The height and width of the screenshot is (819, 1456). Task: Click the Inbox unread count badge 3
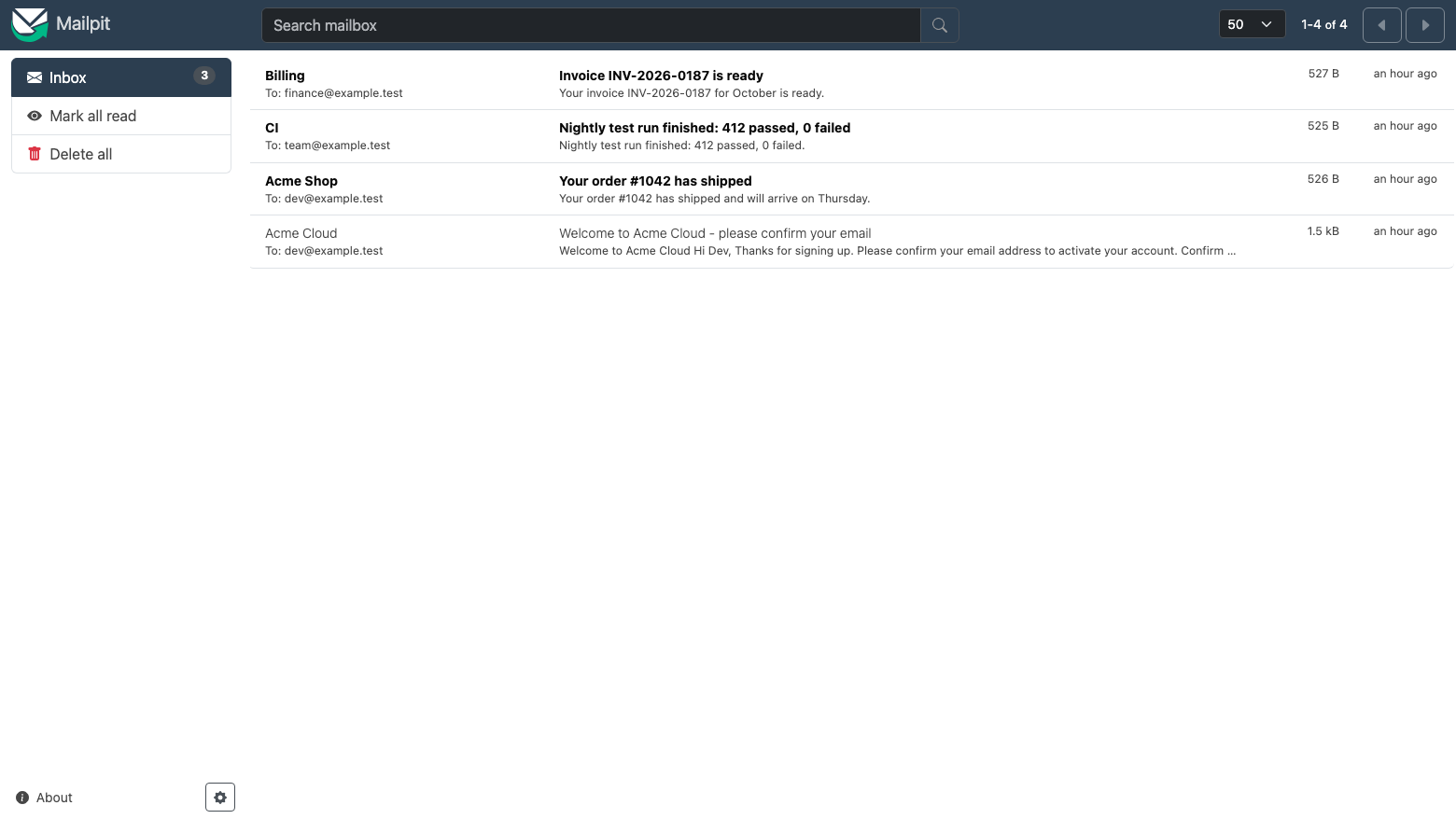[x=204, y=76]
